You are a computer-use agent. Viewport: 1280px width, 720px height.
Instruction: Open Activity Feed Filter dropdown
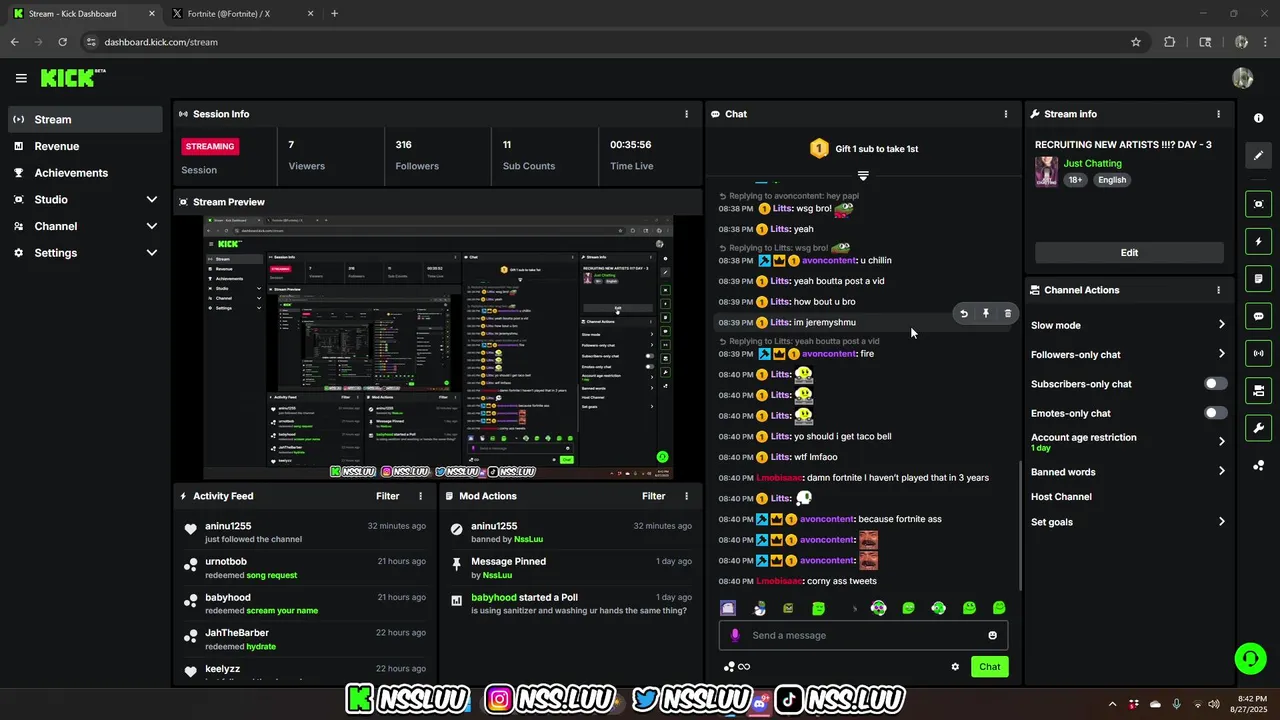click(x=388, y=496)
